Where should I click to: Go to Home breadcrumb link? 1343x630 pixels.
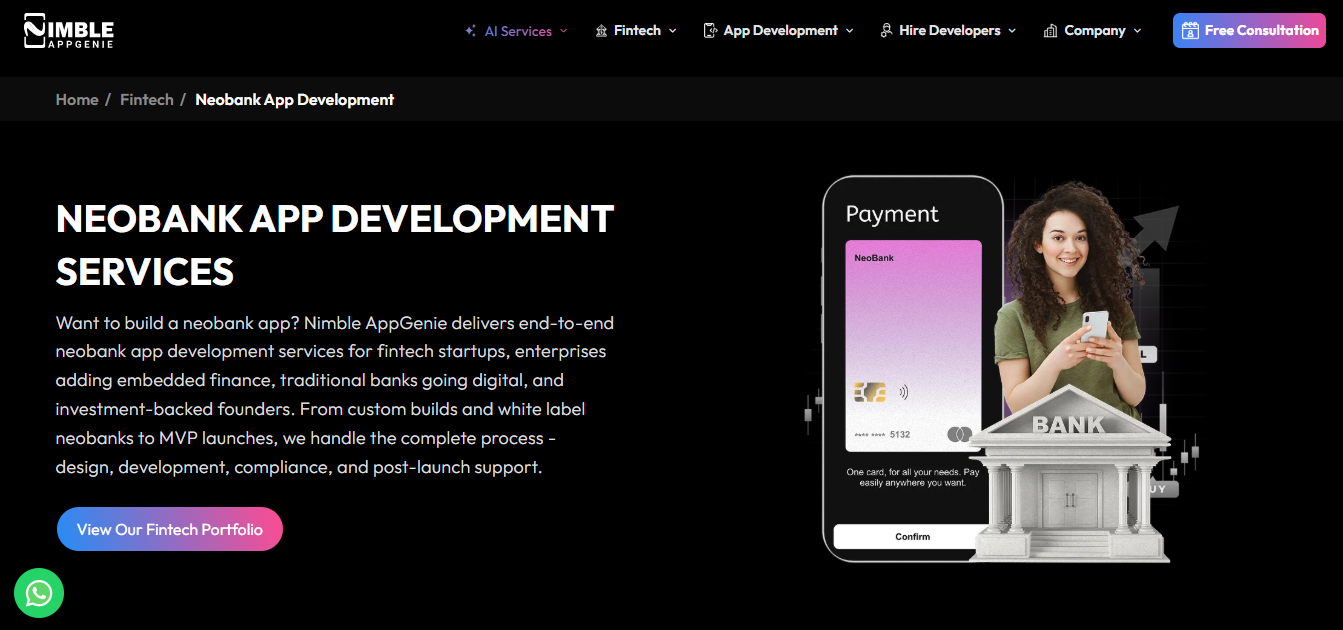(77, 100)
